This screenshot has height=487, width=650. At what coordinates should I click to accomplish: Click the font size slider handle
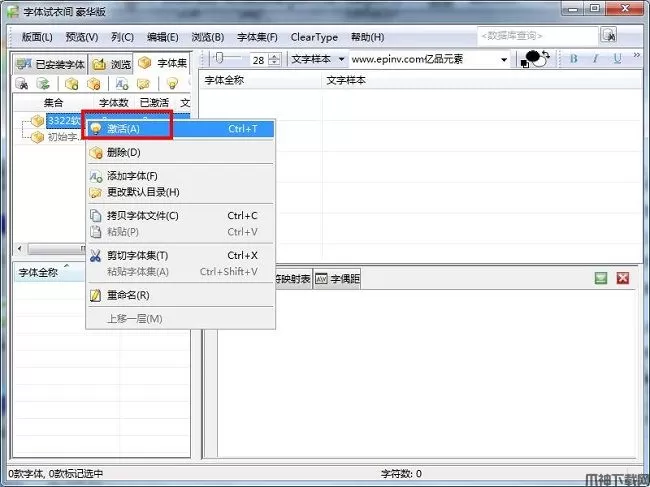219,58
